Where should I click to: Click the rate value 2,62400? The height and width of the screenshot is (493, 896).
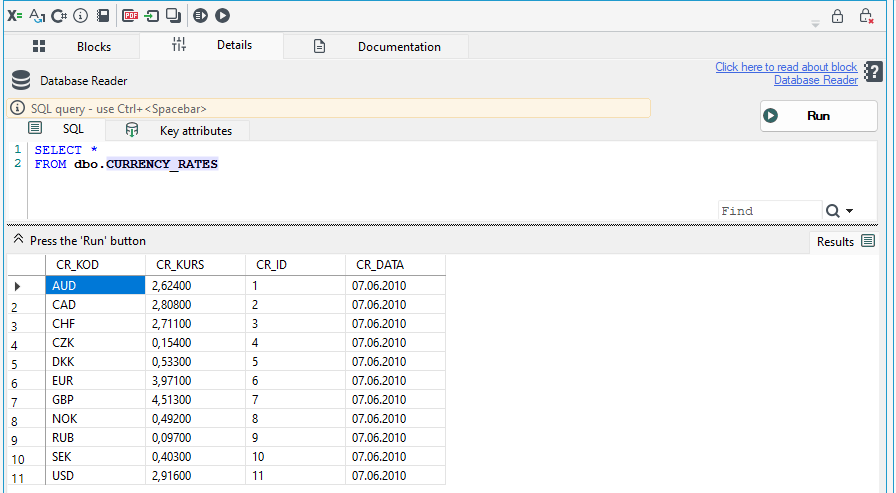tap(195, 285)
